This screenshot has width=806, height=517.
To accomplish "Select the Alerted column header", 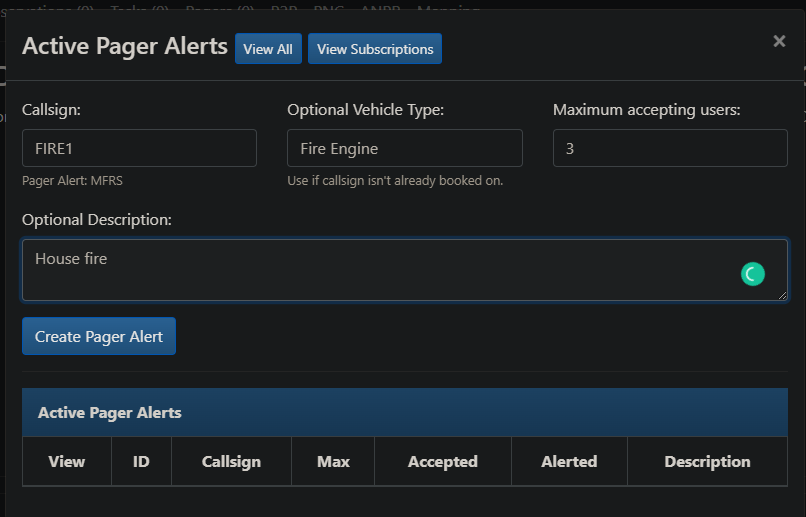I will click(569, 462).
